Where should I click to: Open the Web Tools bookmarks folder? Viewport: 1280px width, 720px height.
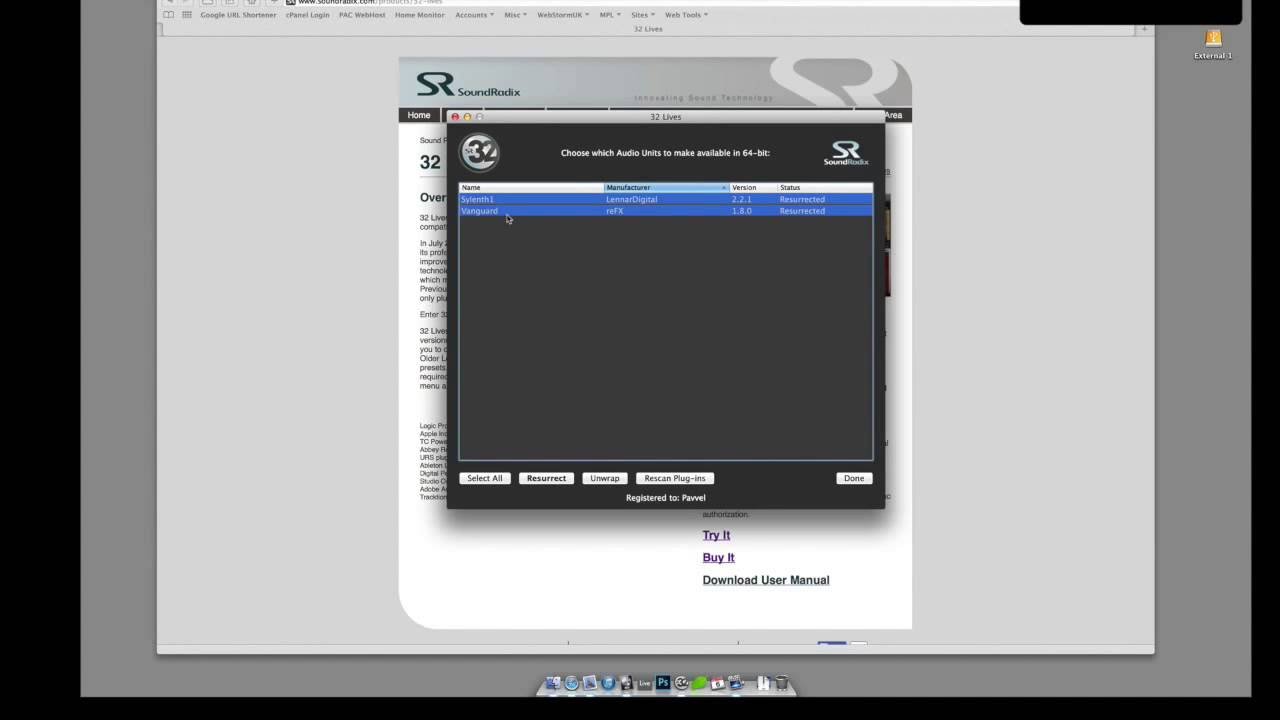pyautogui.click(x=686, y=15)
